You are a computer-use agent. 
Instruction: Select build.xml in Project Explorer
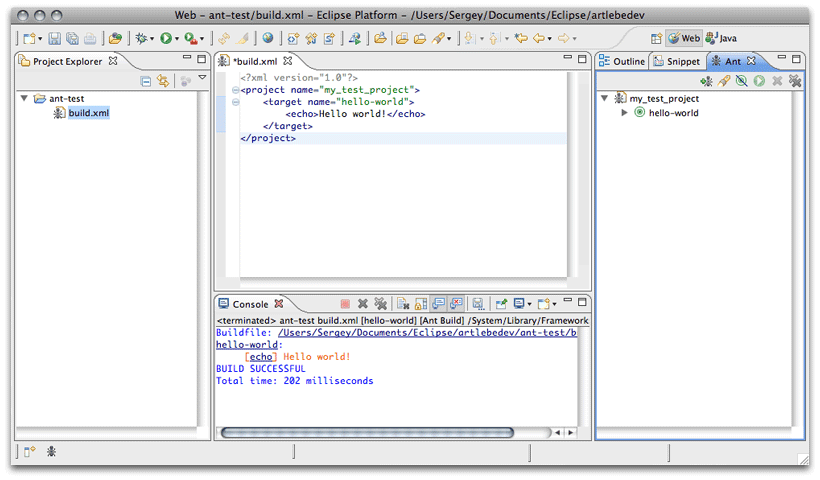coord(88,113)
